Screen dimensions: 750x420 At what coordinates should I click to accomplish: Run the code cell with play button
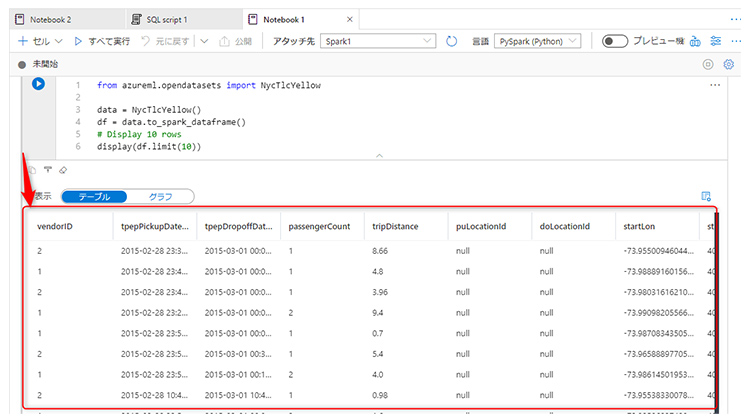coord(38,85)
